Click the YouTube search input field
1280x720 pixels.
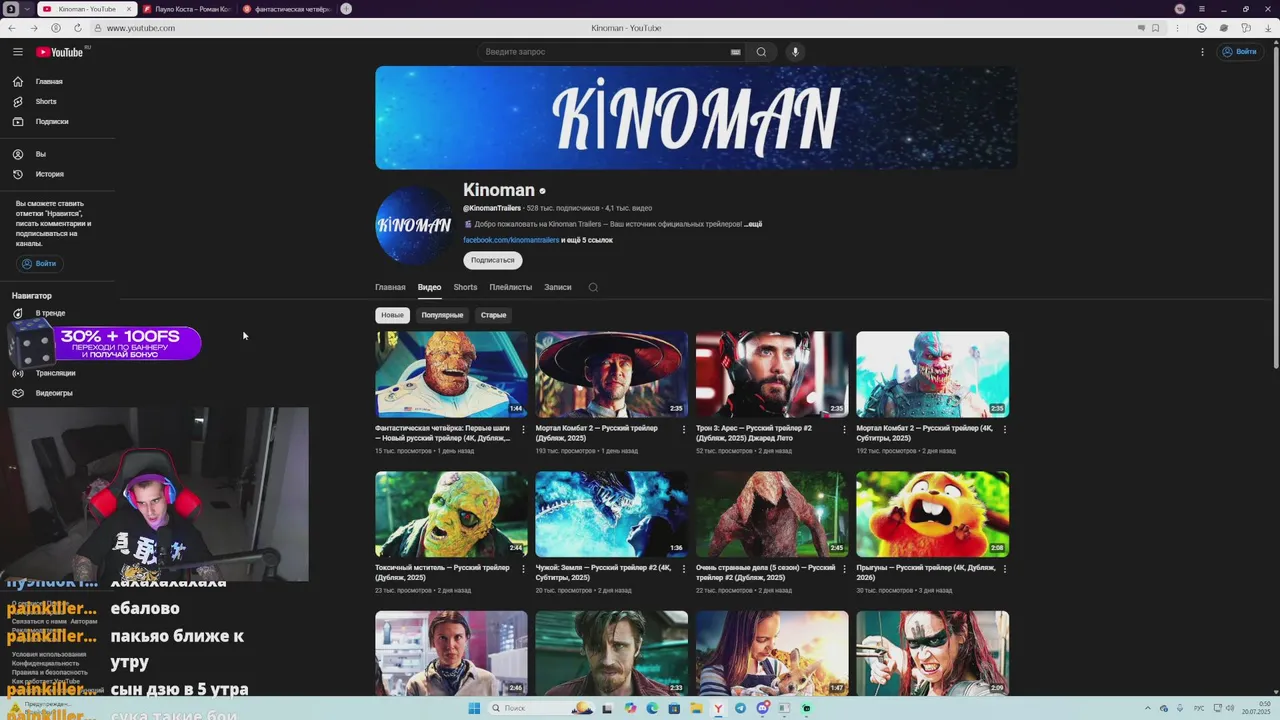click(605, 52)
